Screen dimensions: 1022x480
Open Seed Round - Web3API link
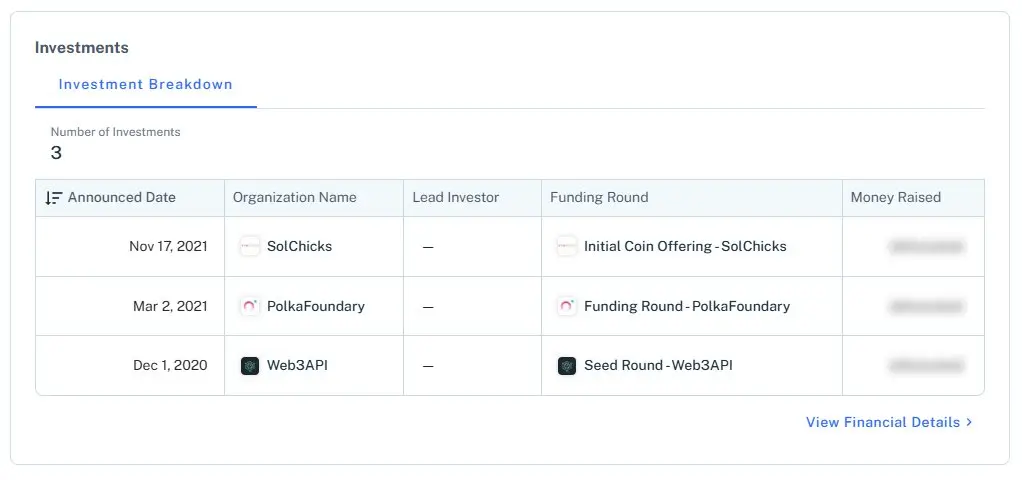[658, 366]
